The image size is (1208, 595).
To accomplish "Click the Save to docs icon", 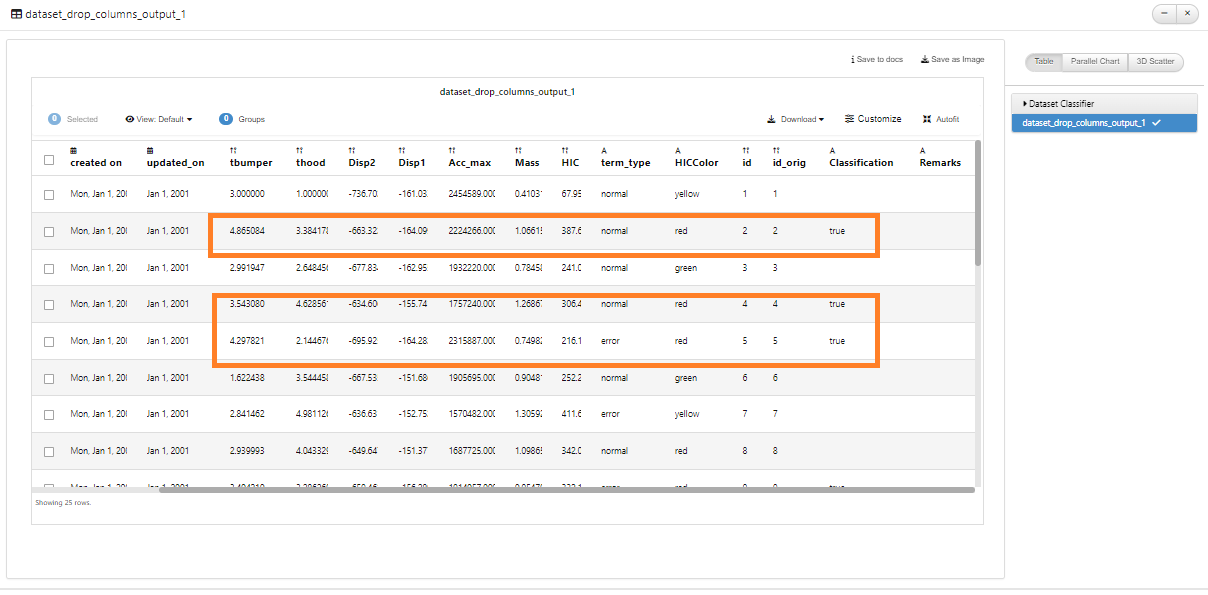I will 852,60.
